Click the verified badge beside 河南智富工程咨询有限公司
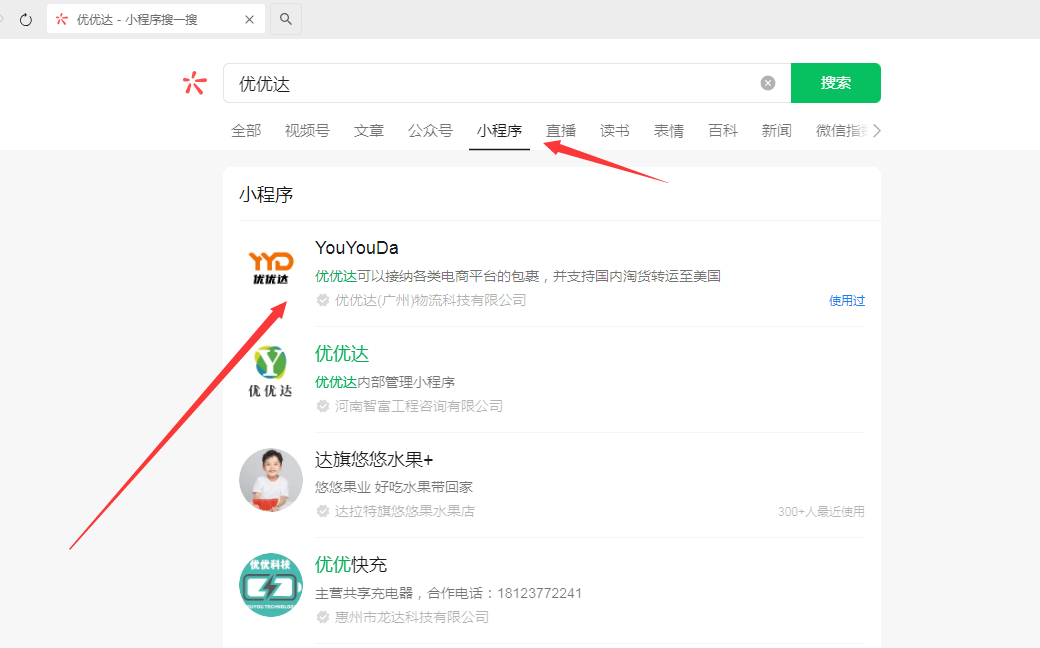This screenshot has width=1040, height=648. click(323, 406)
